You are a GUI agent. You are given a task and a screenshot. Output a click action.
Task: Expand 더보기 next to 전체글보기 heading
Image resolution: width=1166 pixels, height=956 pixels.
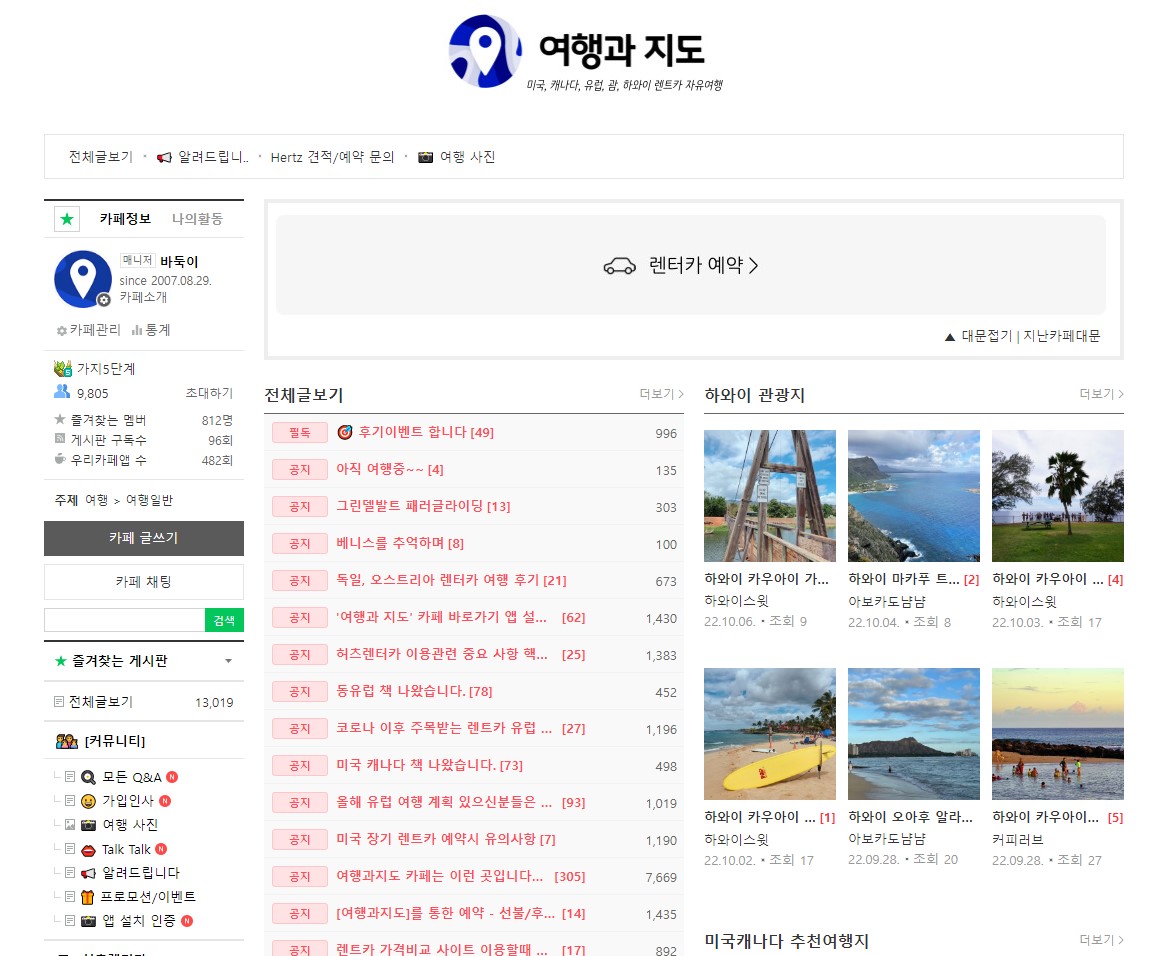point(661,394)
